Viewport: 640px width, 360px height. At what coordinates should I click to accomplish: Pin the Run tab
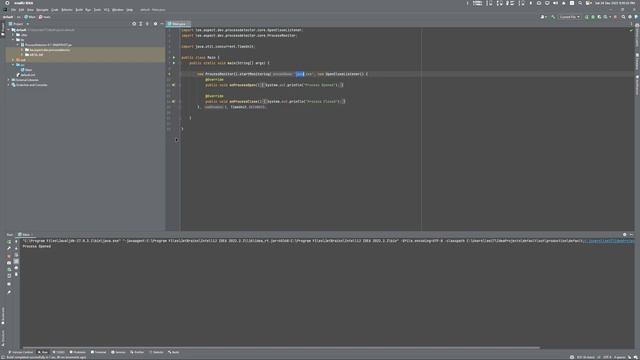point(9,292)
